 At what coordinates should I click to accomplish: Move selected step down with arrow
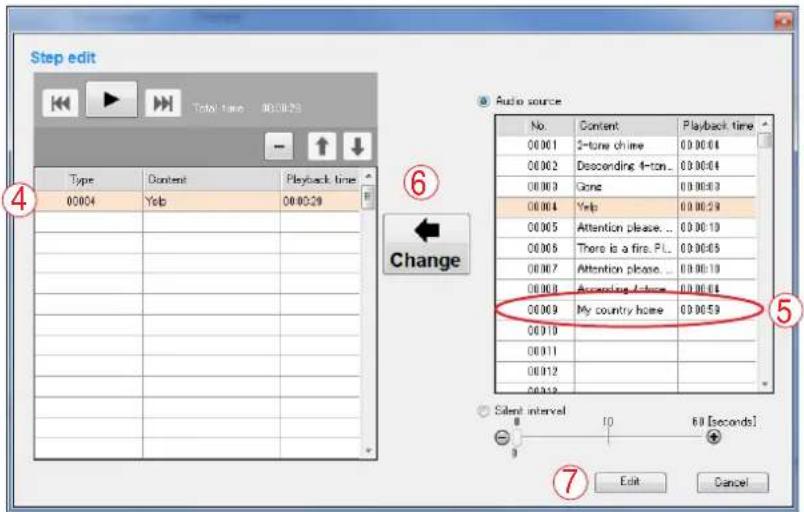click(357, 146)
